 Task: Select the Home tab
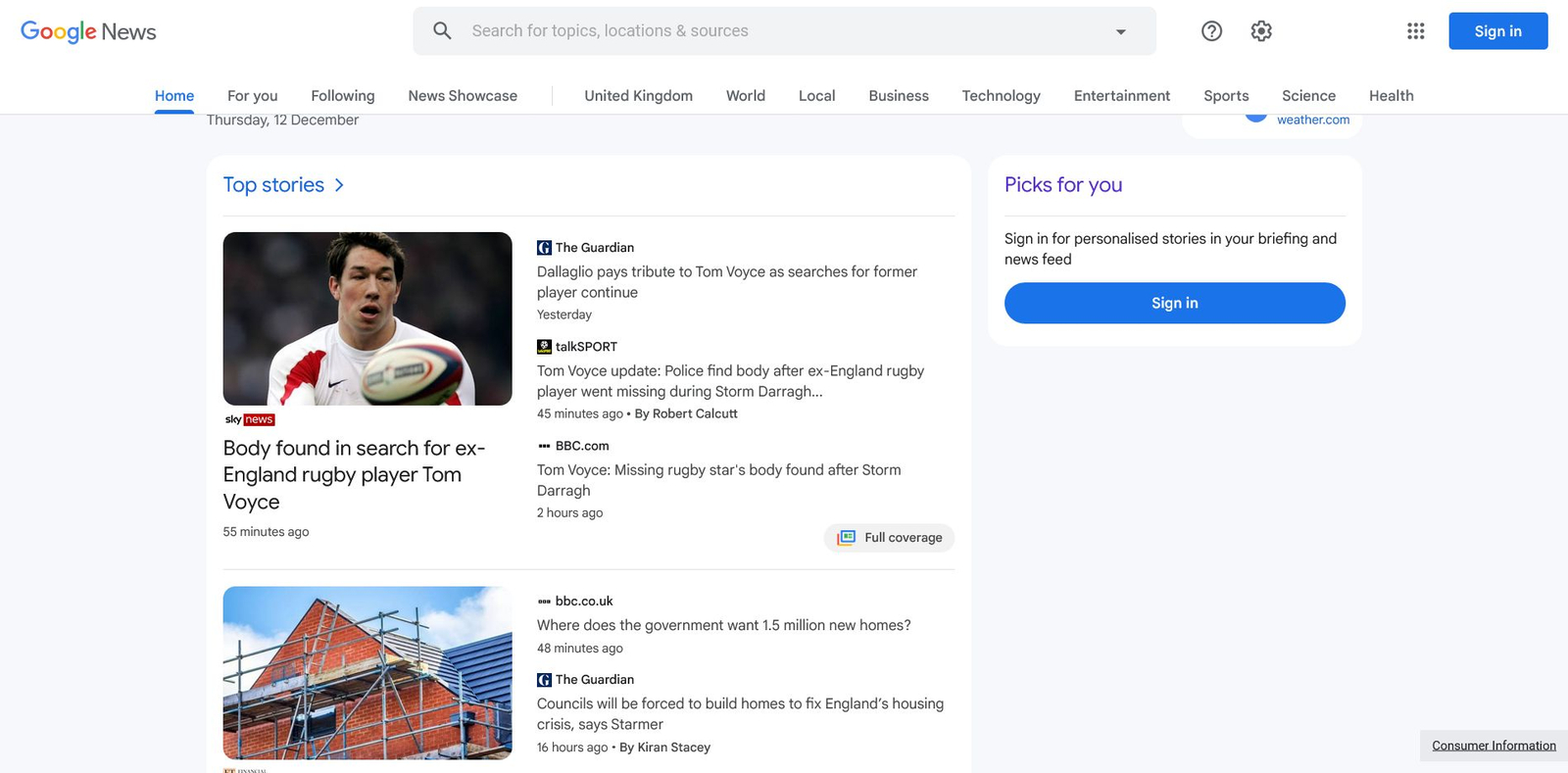coord(174,96)
